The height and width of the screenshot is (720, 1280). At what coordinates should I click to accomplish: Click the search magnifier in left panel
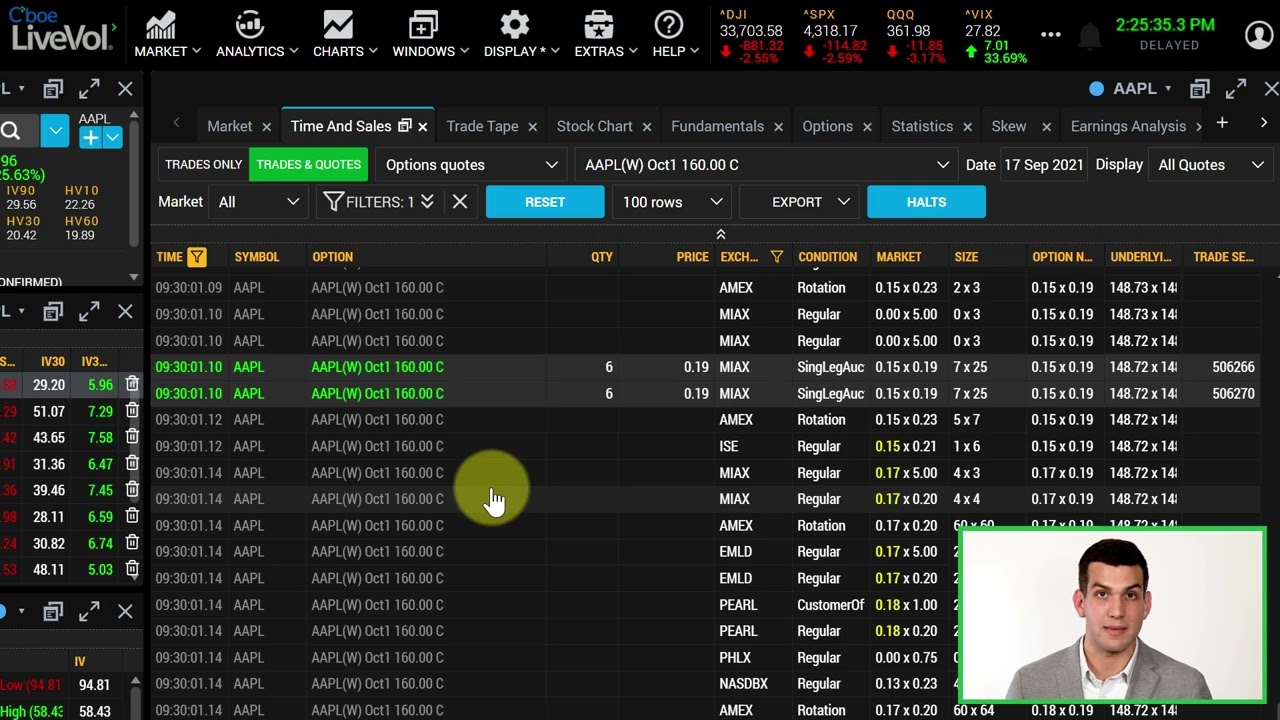pyautogui.click(x=11, y=131)
